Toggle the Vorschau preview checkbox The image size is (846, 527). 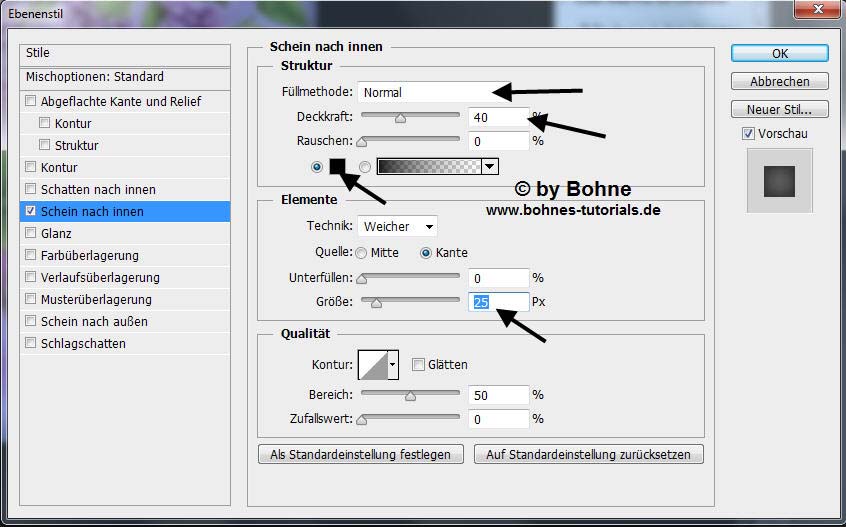click(x=748, y=134)
